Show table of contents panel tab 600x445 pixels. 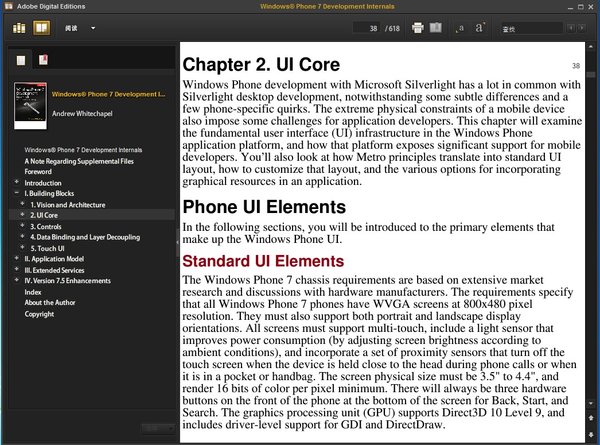pyautogui.click(x=22, y=62)
